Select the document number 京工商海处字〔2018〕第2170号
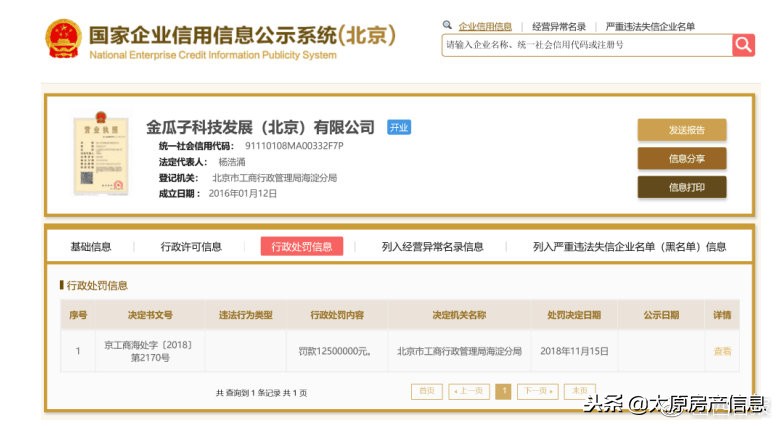This screenshot has width=779, height=426. [148, 351]
